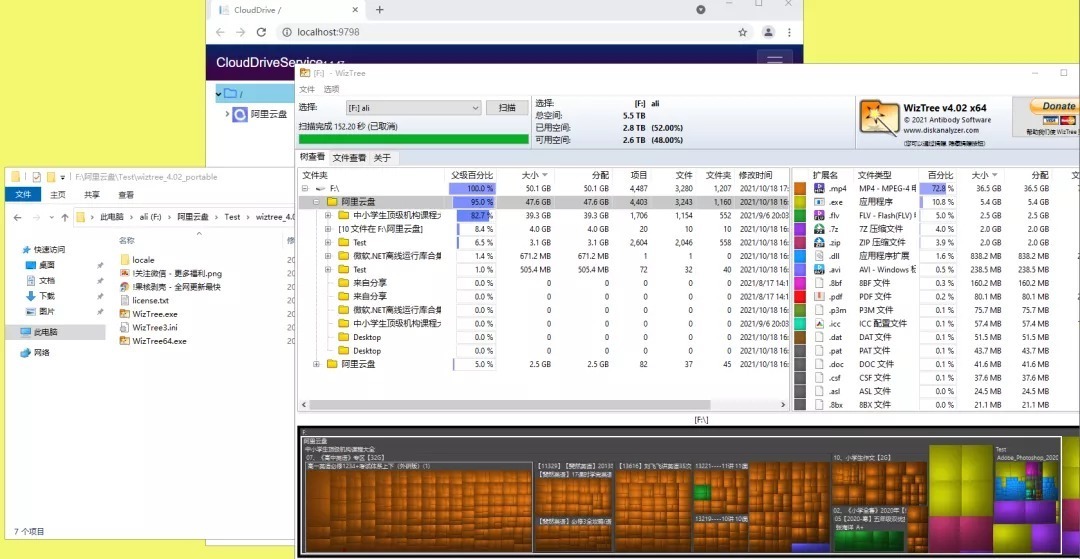Switch to 关于 tab
This screenshot has width=1080, height=559.
[382, 158]
